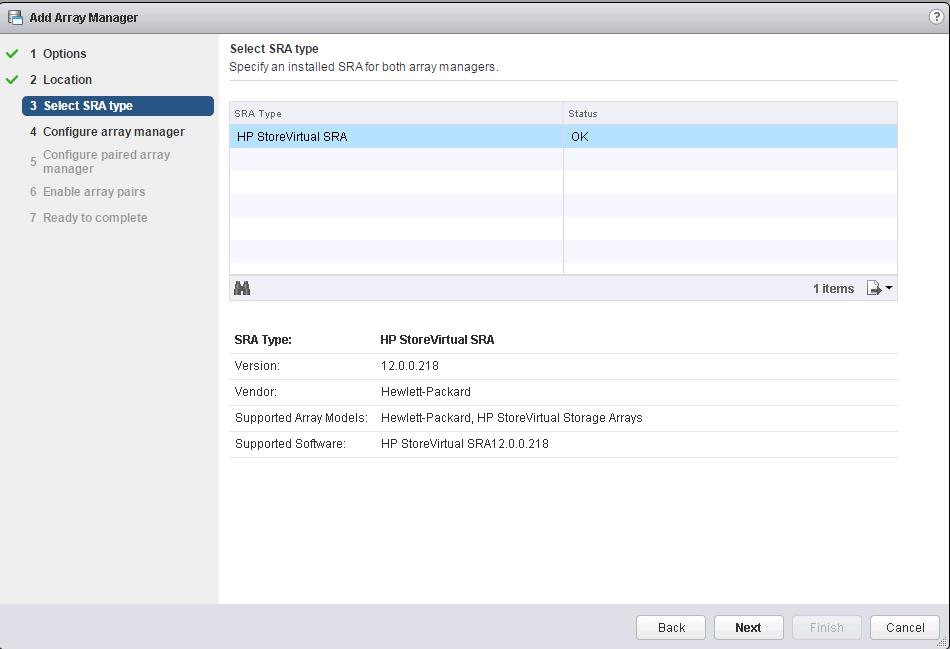Go to step 2 Location

point(61,79)
